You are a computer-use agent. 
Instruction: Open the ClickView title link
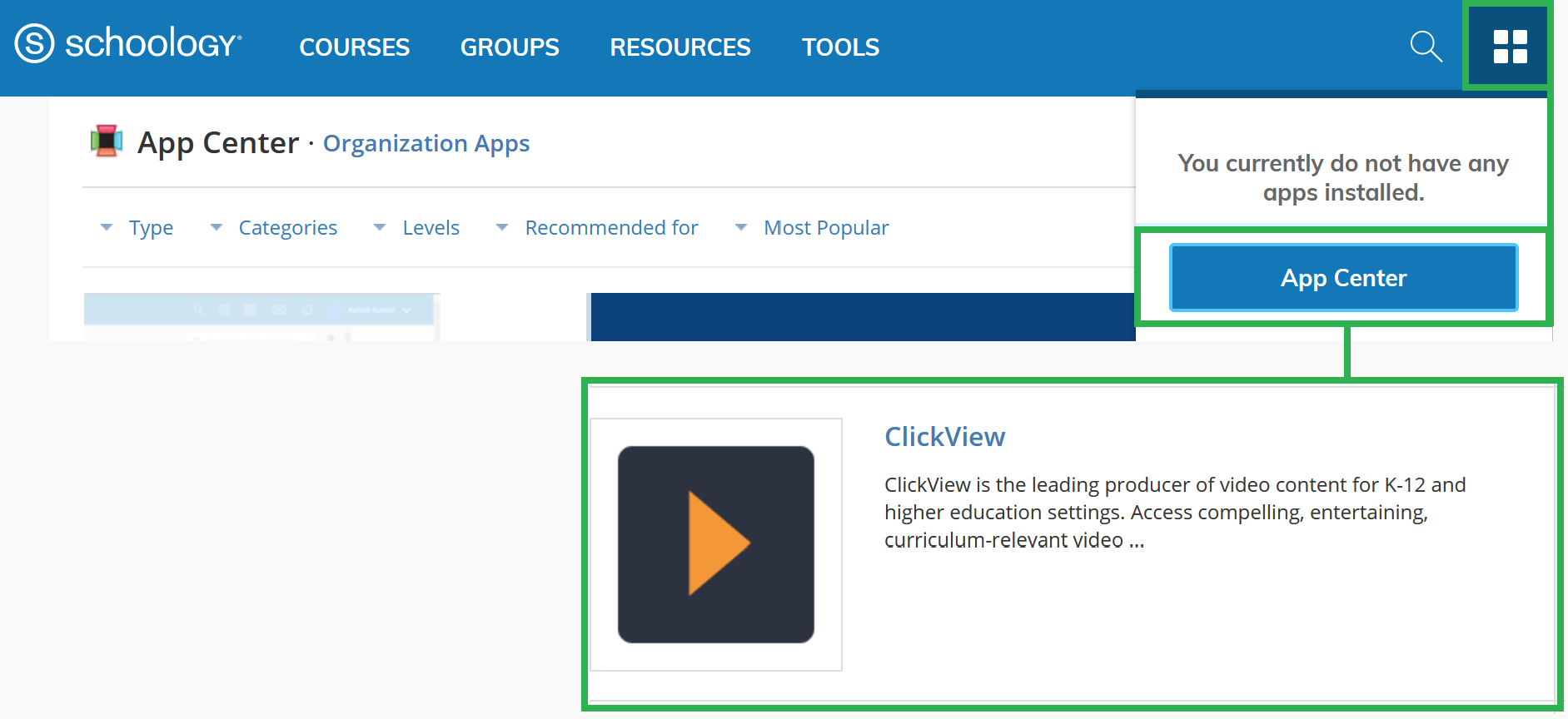coord(944,437)
